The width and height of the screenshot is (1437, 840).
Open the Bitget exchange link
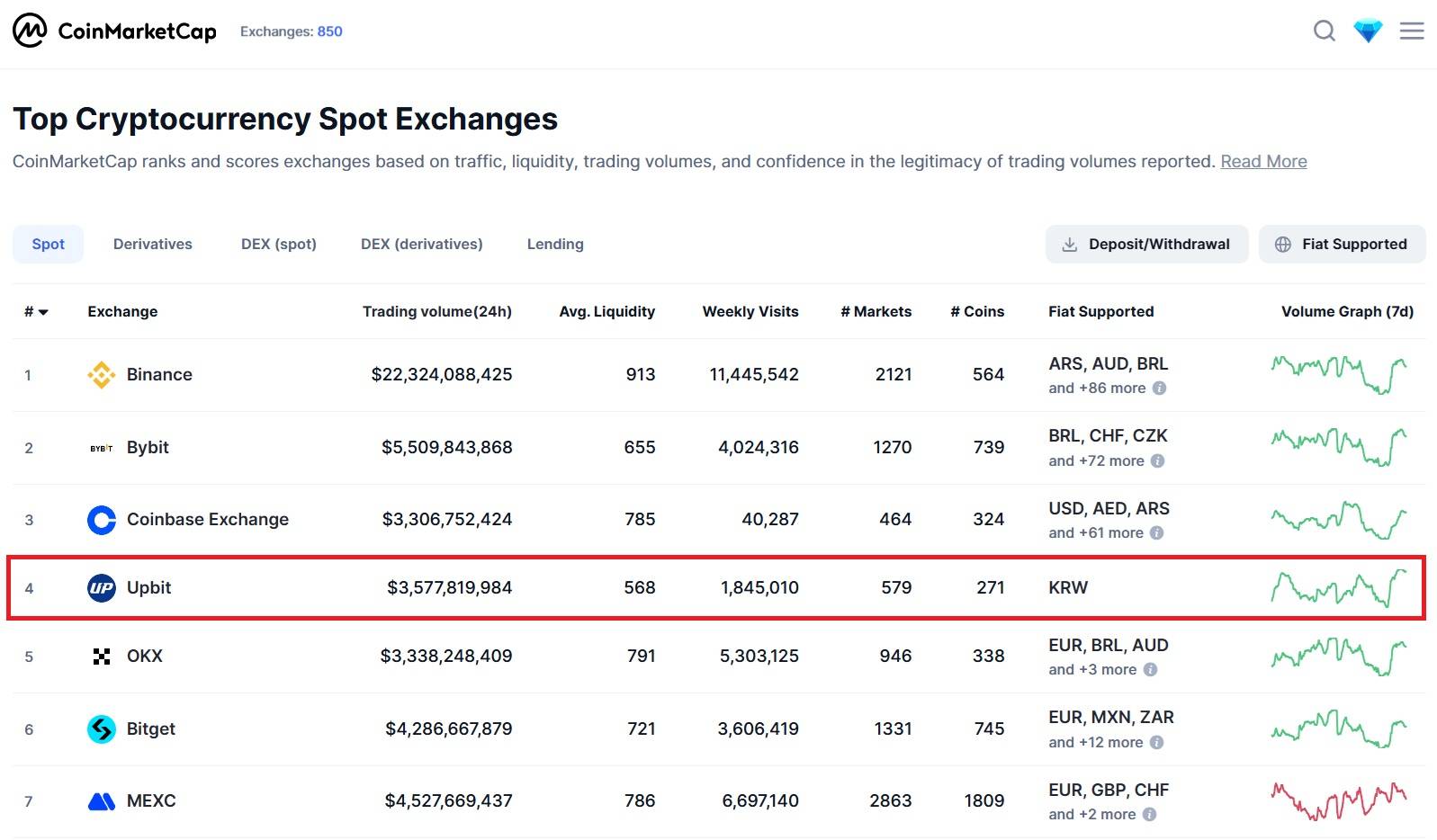coord(151,729)
